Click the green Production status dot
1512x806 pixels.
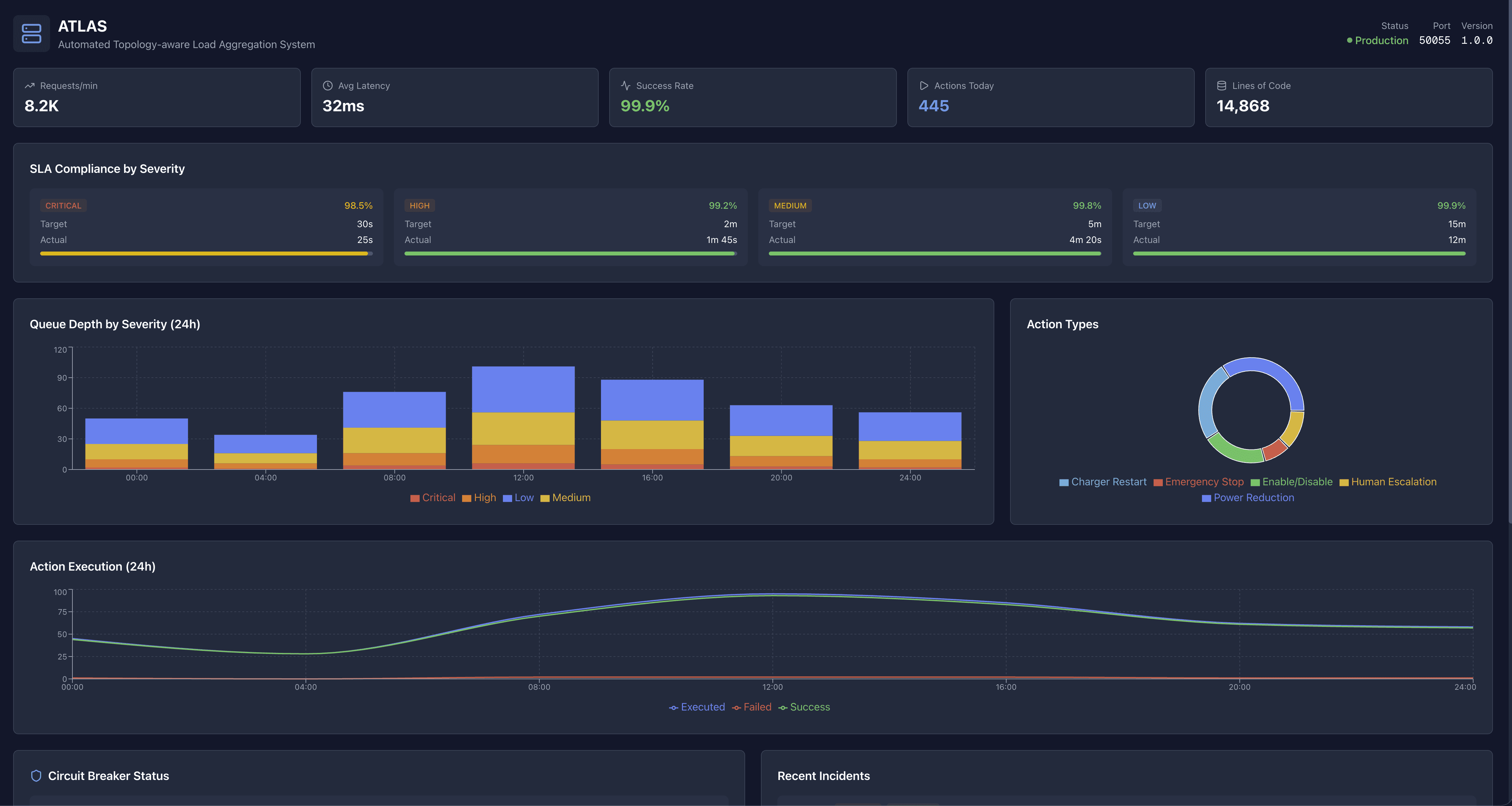click(1349, 40)
